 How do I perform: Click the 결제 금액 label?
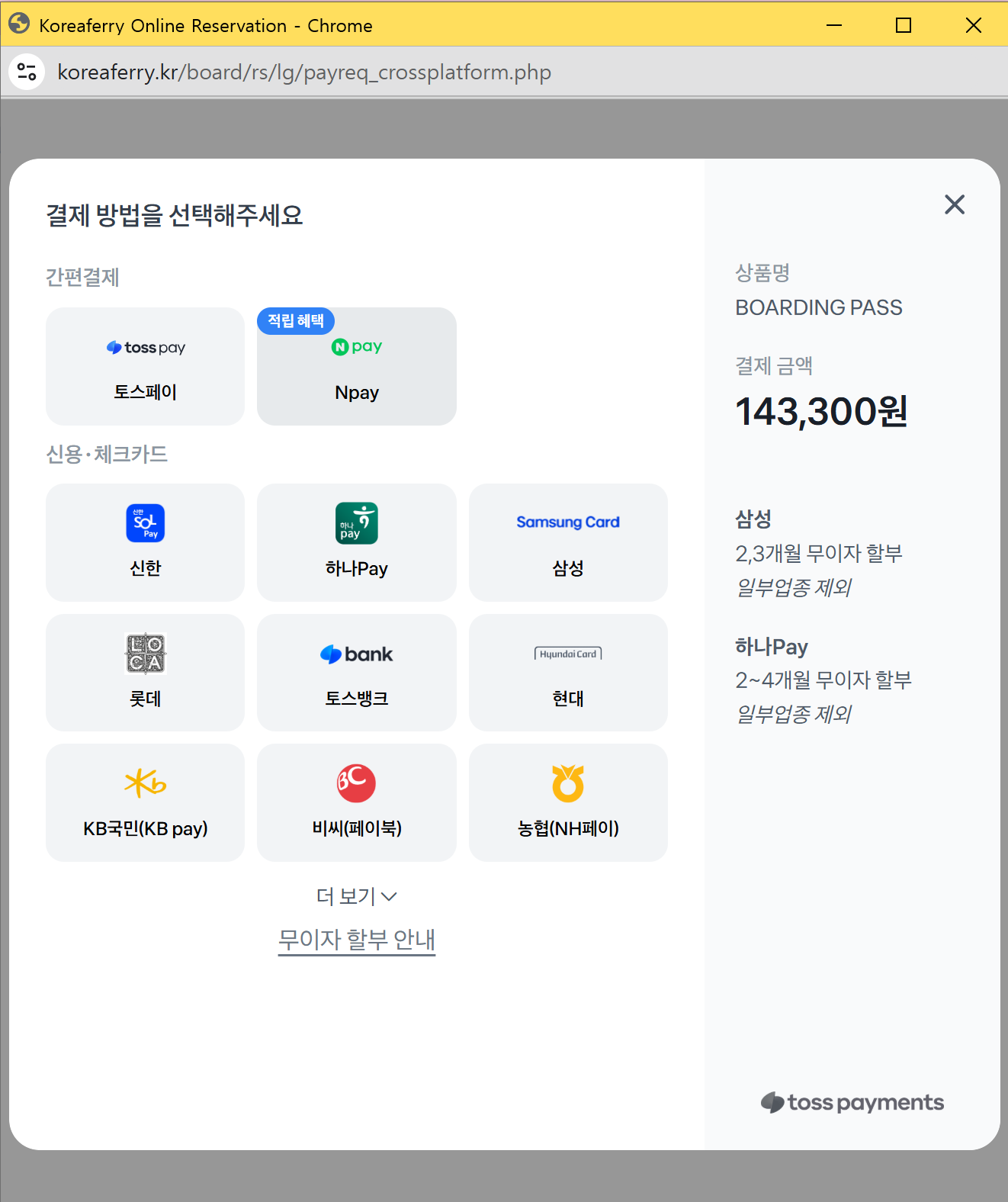(x=774, y=366)
